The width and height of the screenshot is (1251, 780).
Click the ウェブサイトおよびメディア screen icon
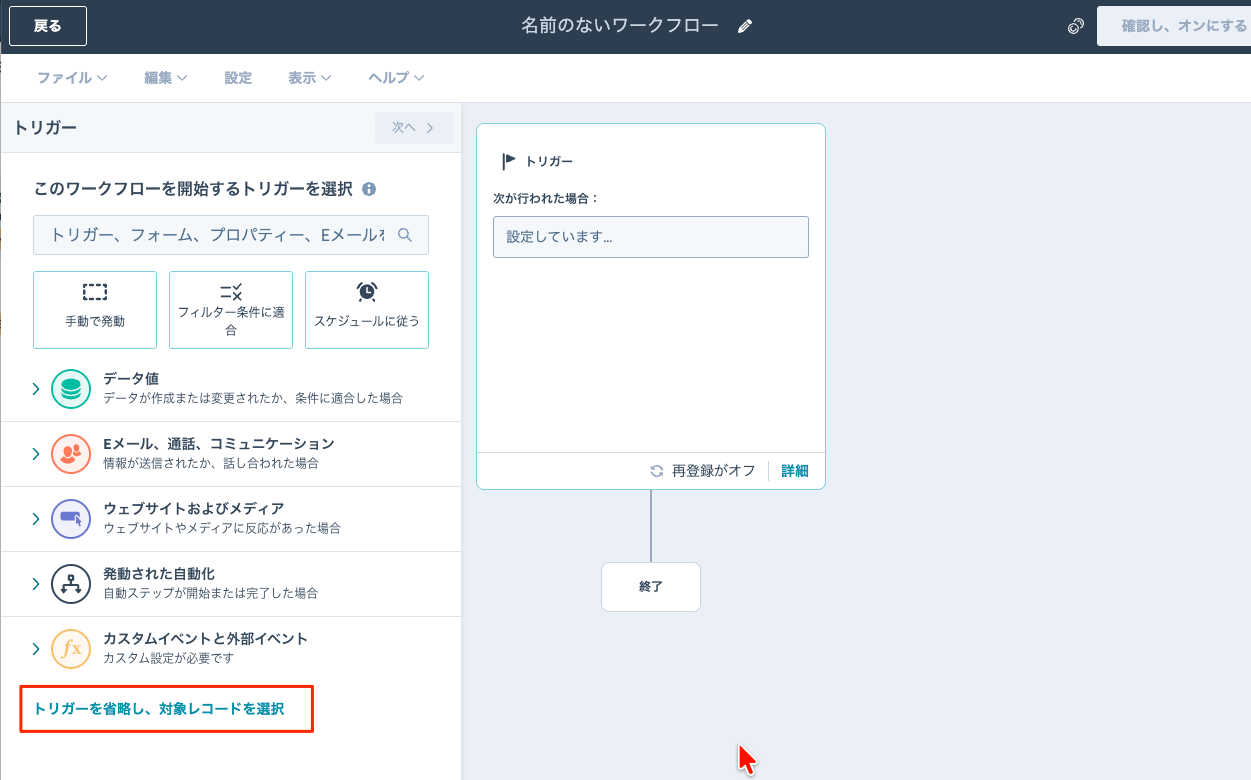[71, 519]
